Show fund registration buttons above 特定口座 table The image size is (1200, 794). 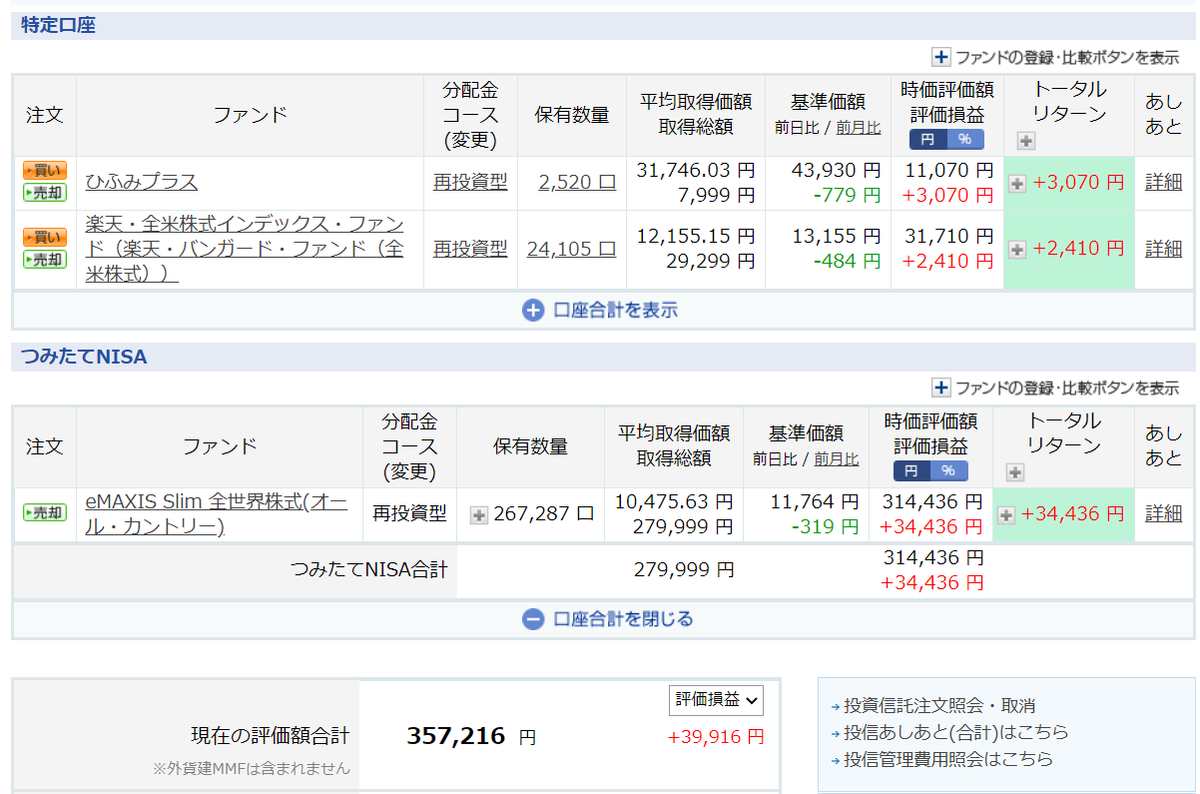pyautogui.click(x=1056, y=57)
